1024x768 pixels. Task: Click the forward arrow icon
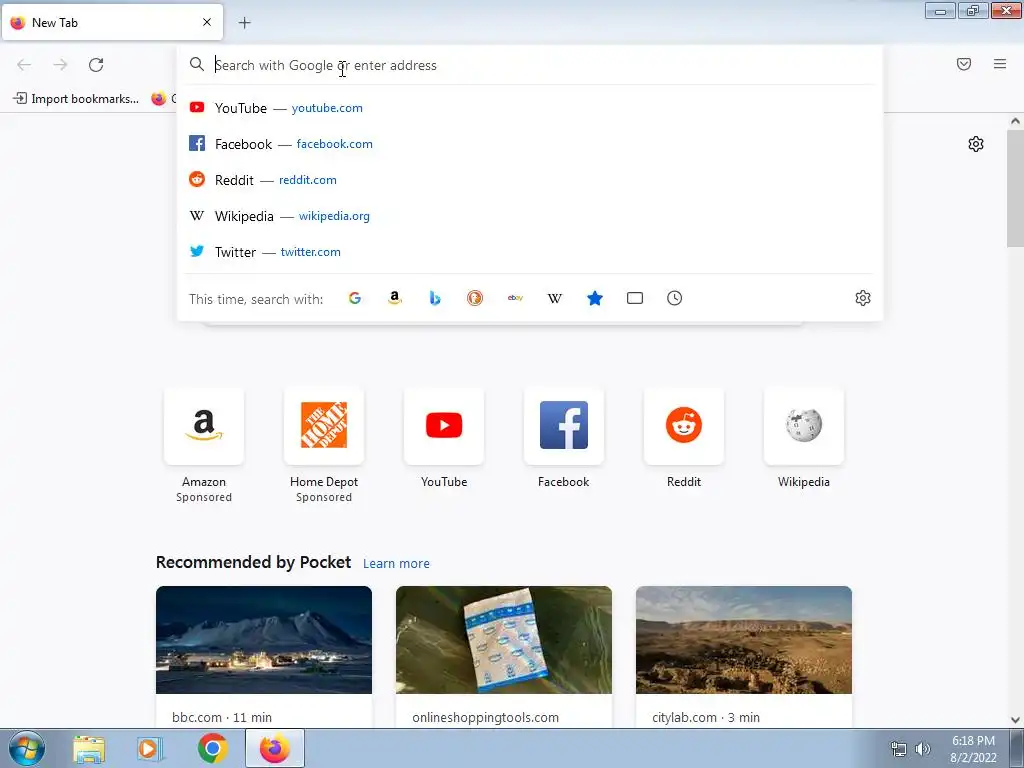[x=60, y=65]
